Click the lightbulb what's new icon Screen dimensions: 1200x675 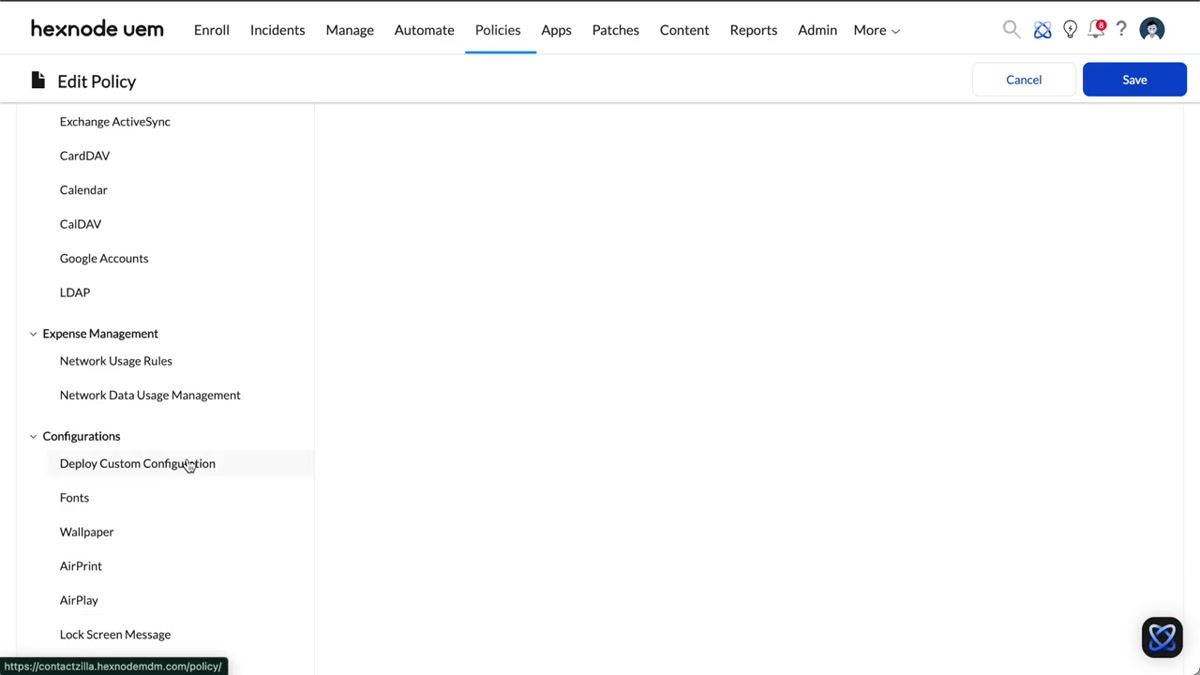1069,29
